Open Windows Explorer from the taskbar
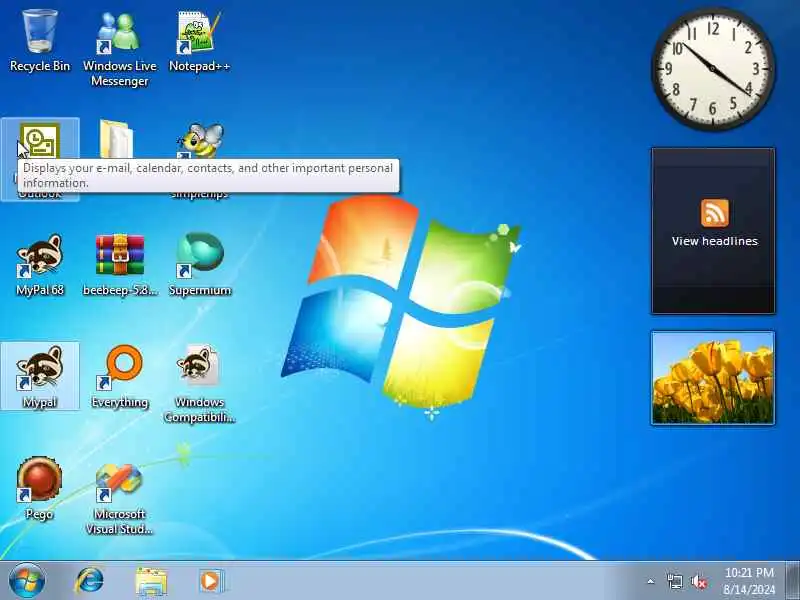This screenshot has width=800, height=600. click(x=151, y=582)
